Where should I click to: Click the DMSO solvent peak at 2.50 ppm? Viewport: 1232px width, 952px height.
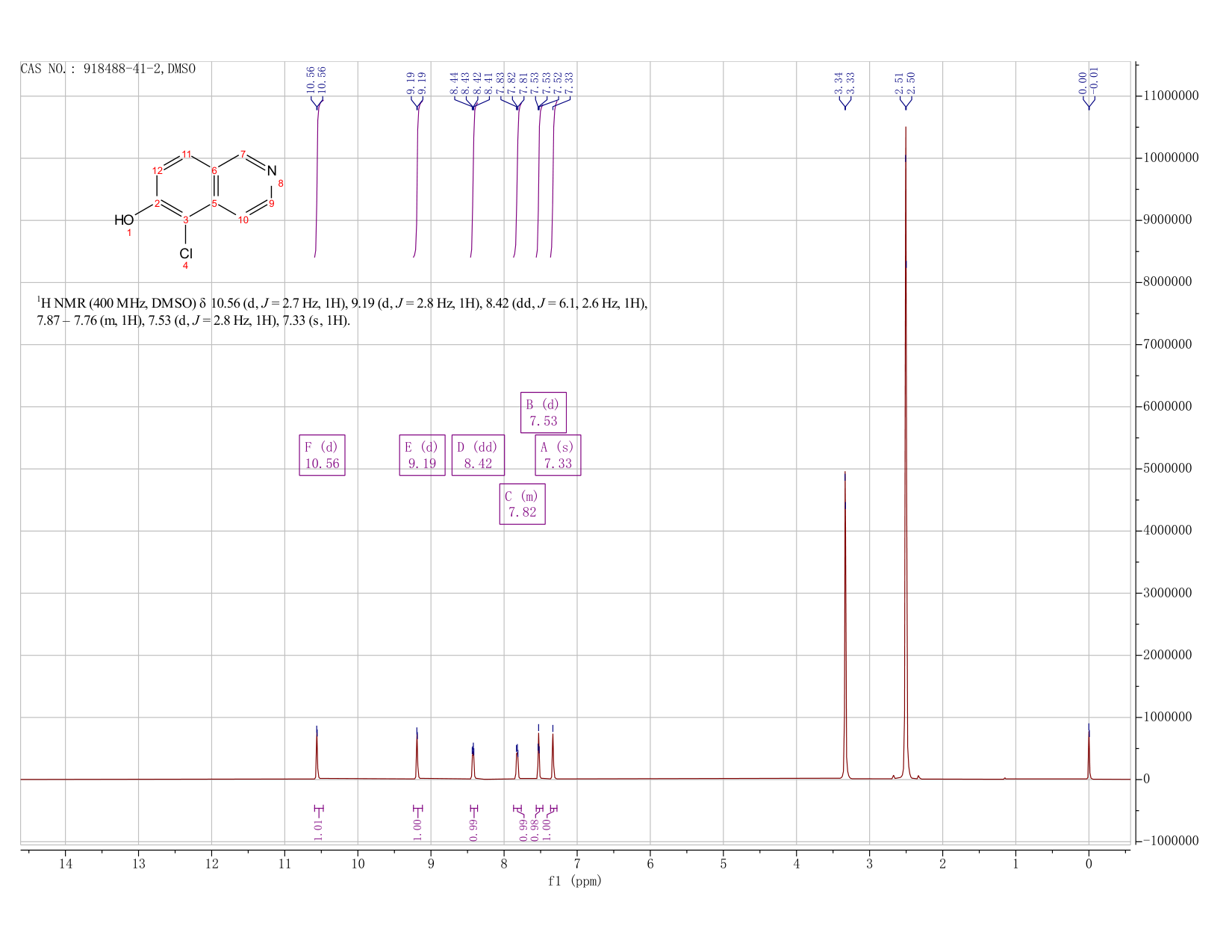[906, 448]
